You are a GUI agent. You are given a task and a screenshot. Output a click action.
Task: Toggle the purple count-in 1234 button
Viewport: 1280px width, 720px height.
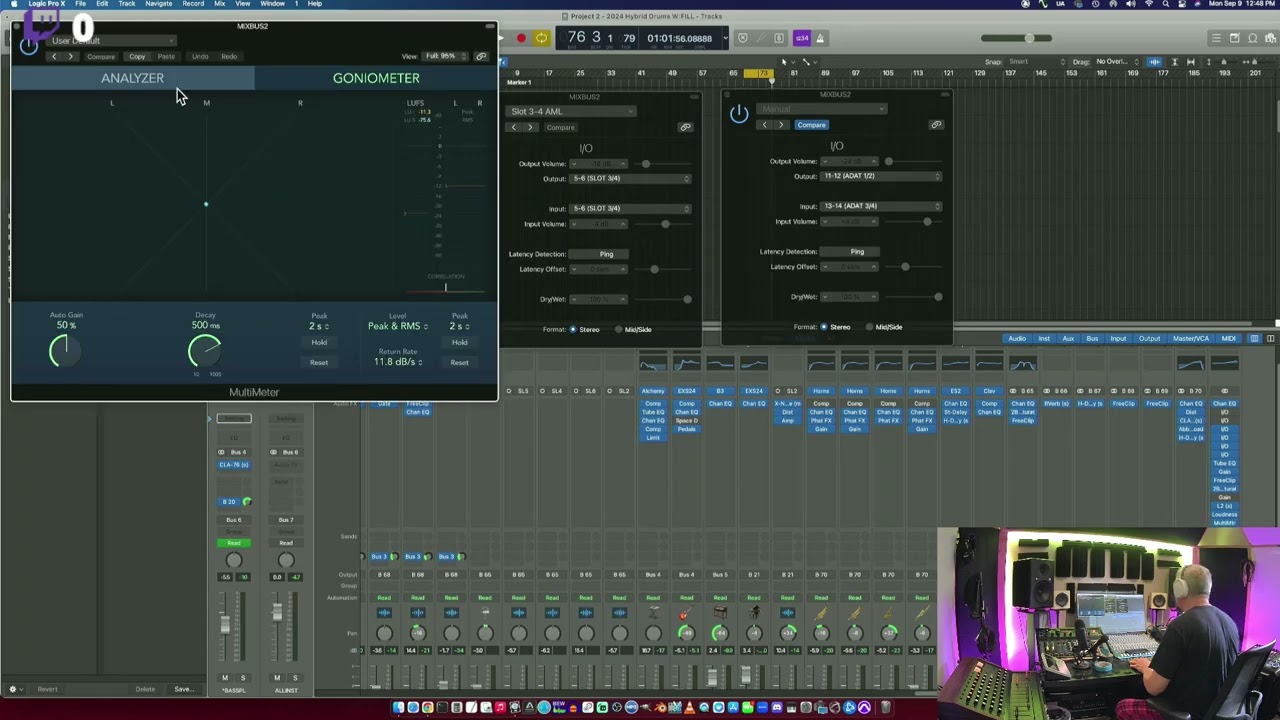(x=801, y=38)
